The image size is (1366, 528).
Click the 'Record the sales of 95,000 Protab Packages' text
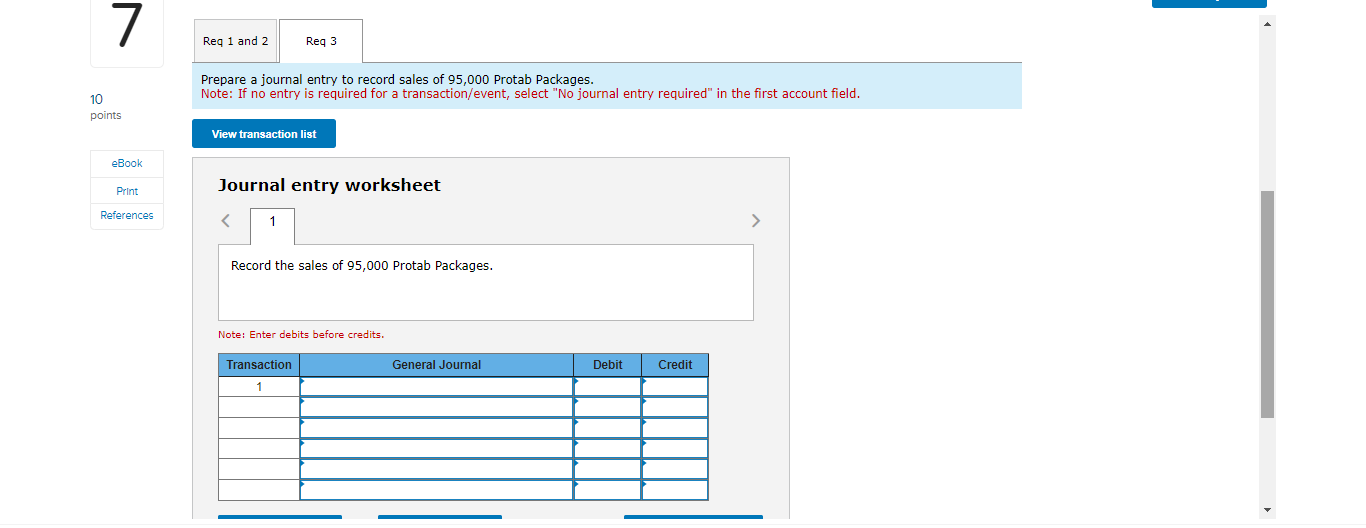(362, 266)
